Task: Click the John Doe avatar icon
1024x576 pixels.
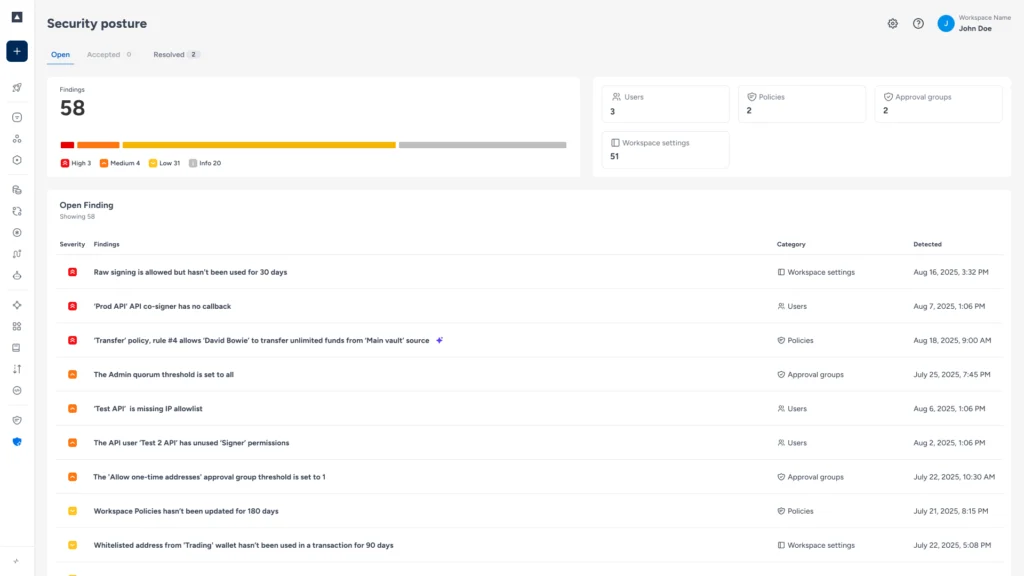Action: point(944,23)
